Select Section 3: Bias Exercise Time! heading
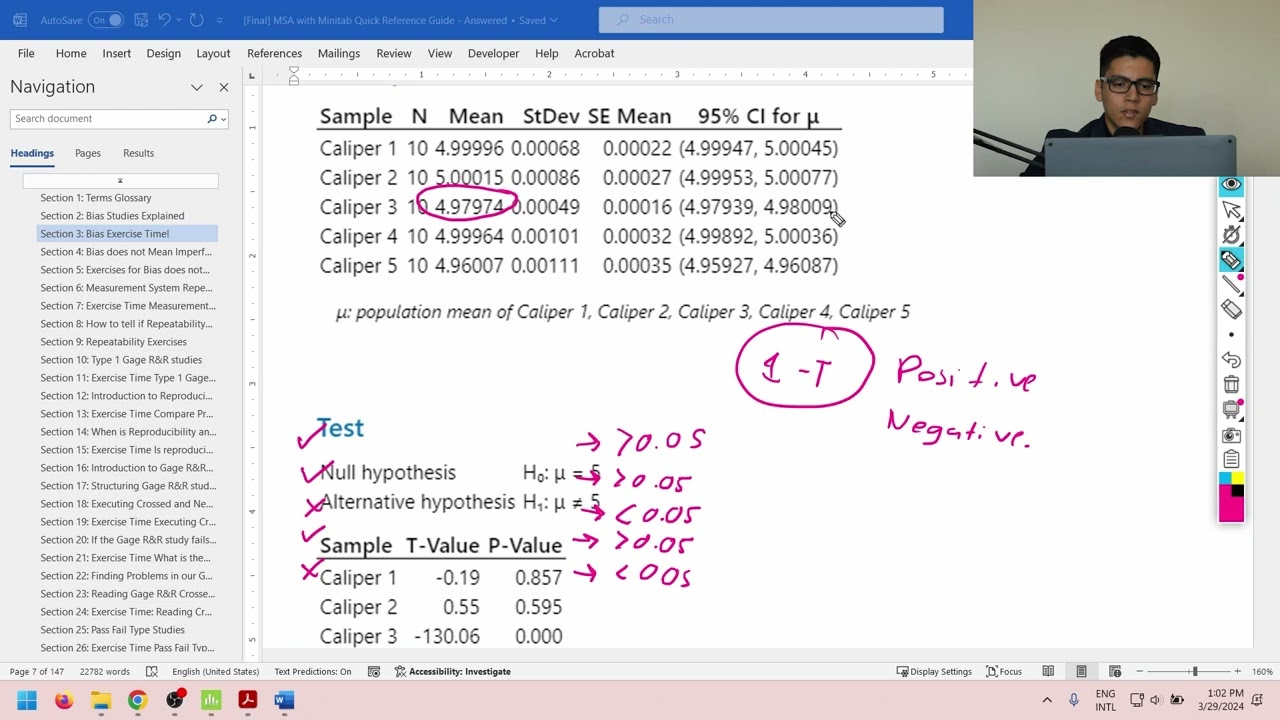 (127, 234)
